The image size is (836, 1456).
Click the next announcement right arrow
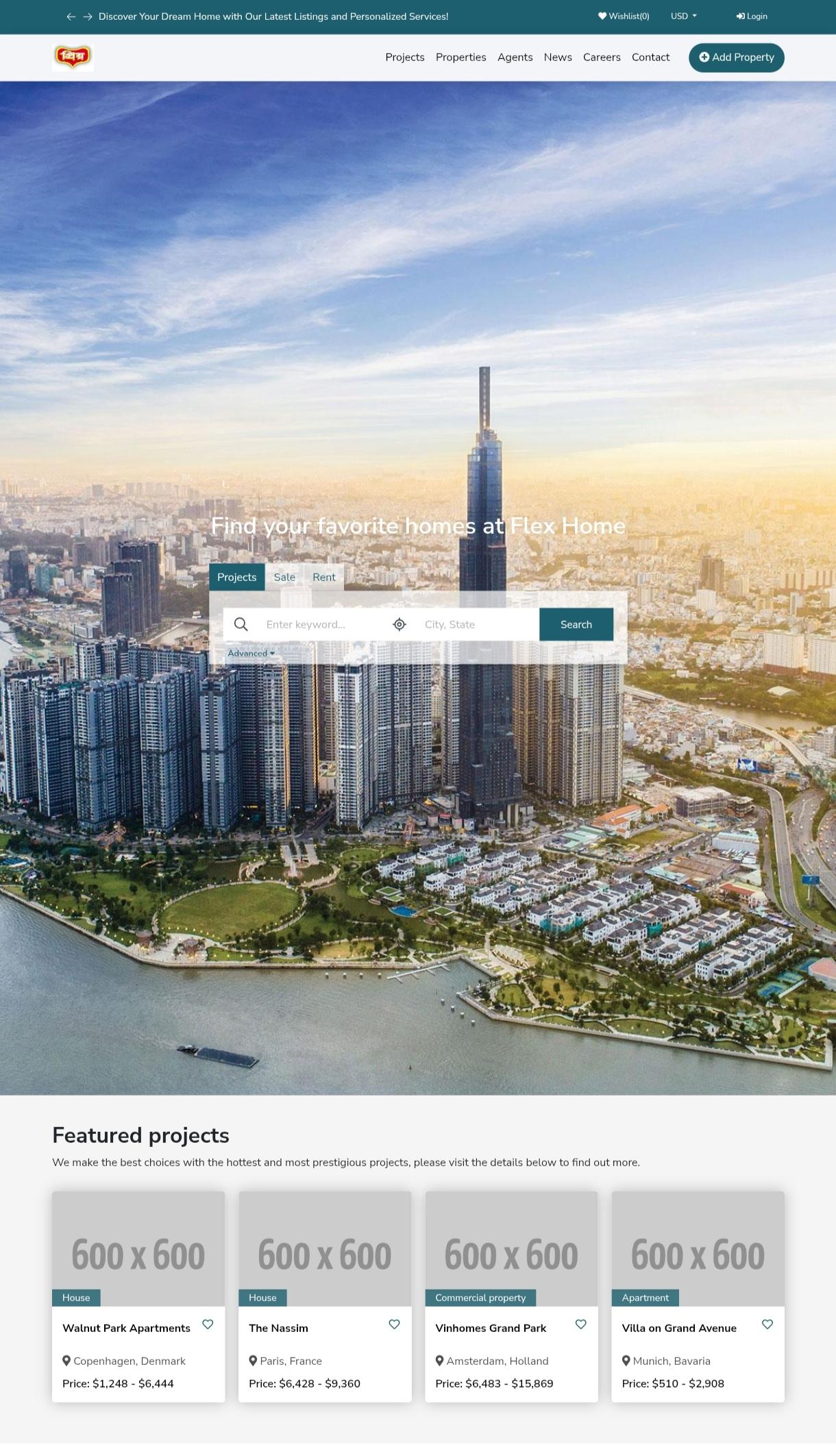(x=88, y=16)
